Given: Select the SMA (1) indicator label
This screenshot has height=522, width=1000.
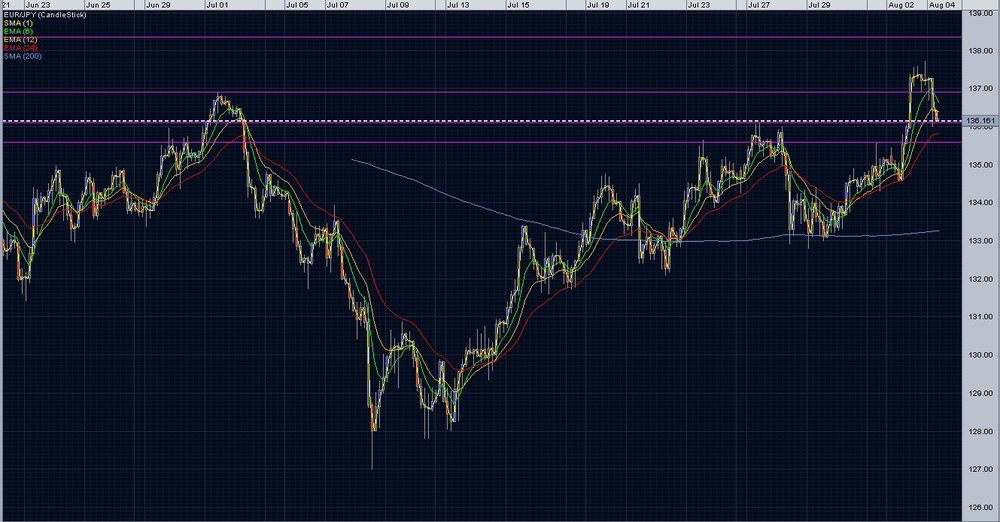Looking at the screenshot, I should 18,23.
